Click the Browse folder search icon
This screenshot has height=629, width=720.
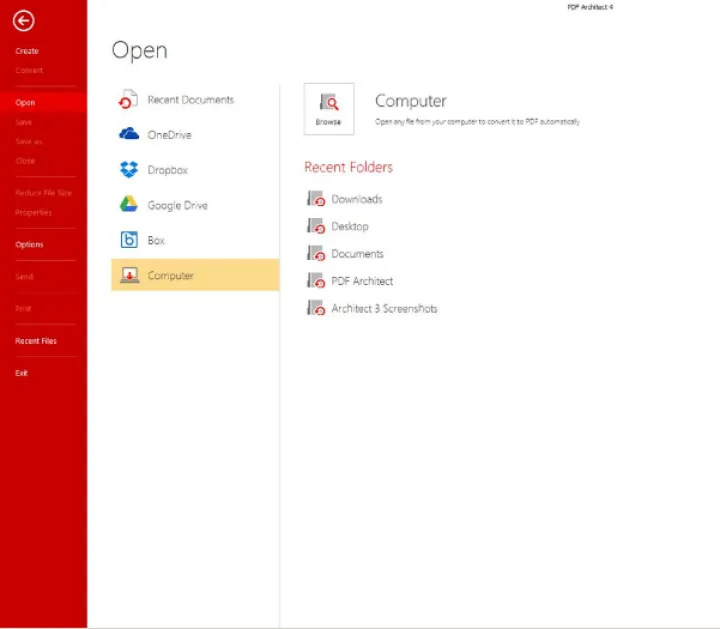328,102
